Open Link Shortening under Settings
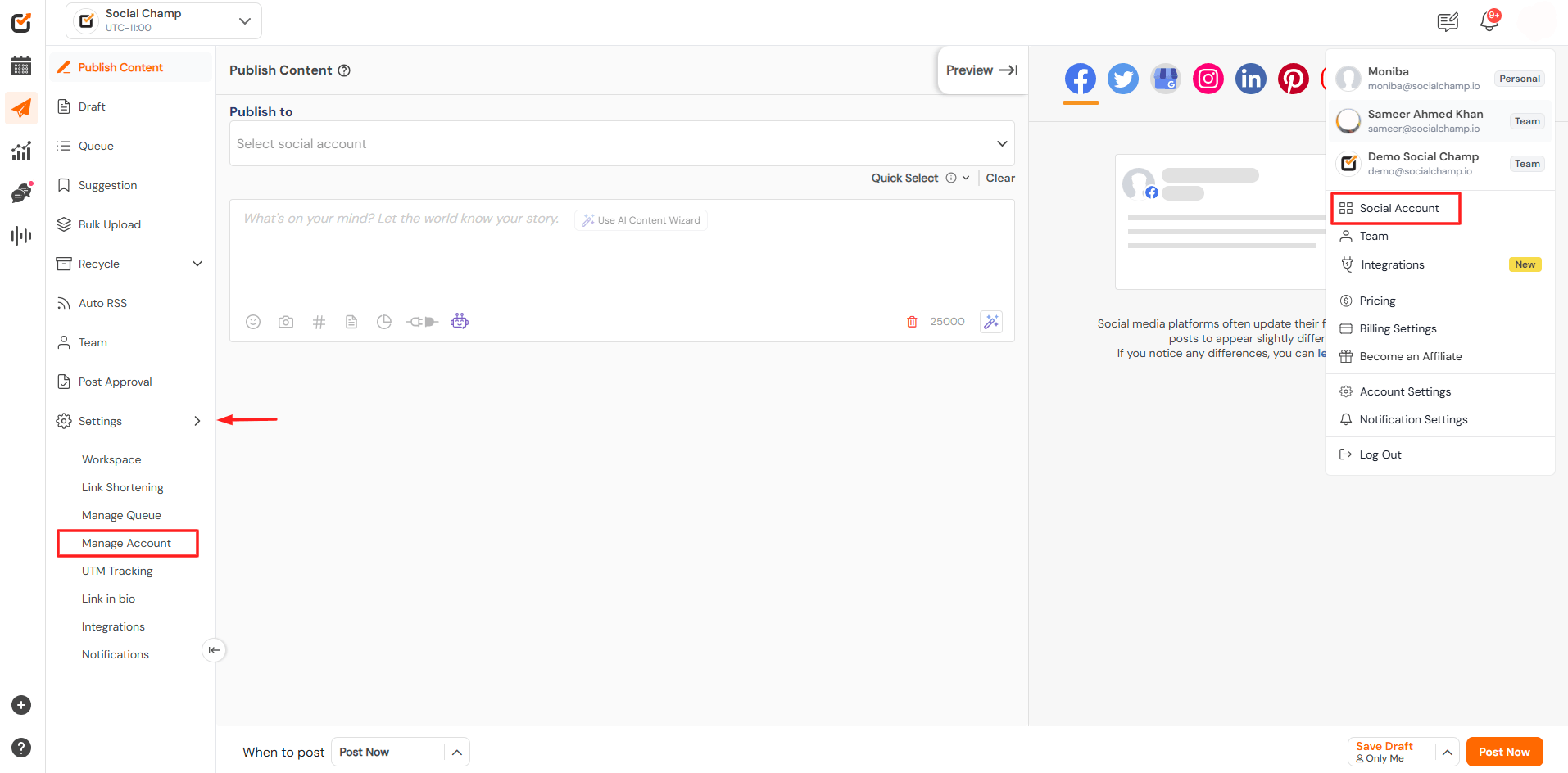 pos(123,487)
